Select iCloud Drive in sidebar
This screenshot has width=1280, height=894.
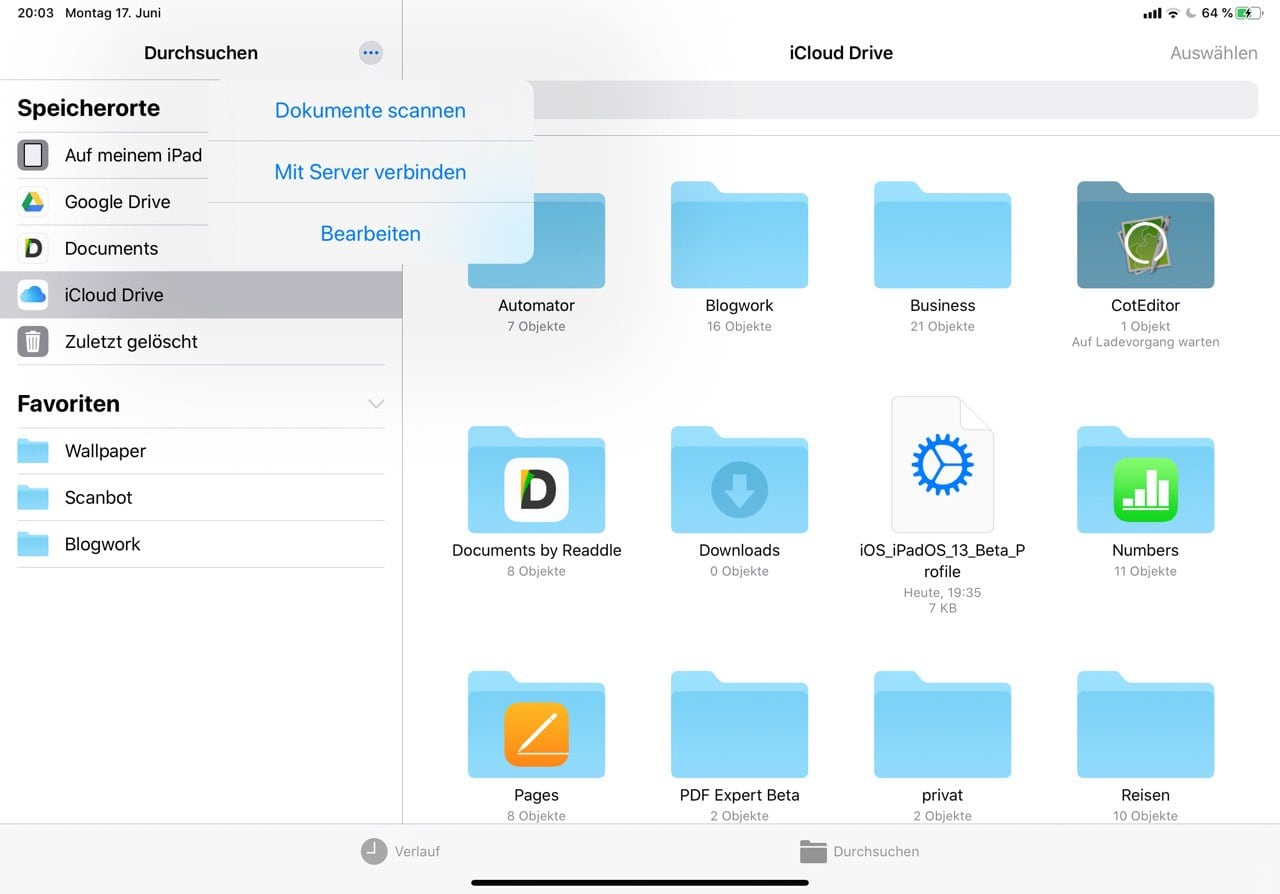(x=200, y=295)
